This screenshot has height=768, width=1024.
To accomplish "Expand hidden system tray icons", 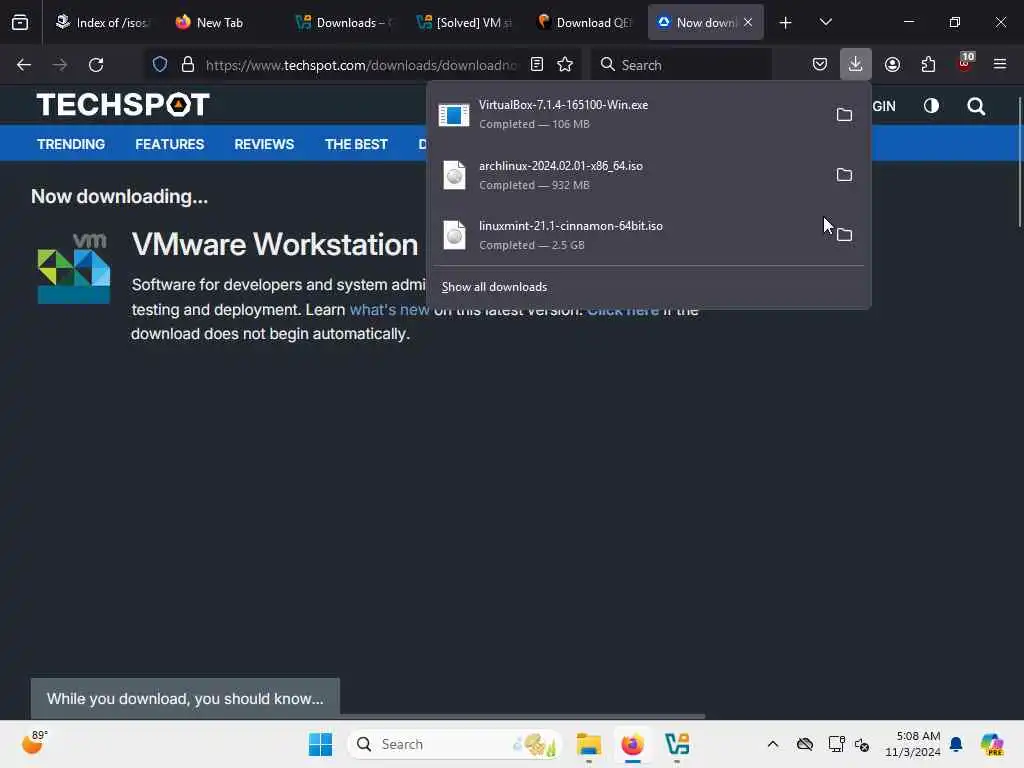I will click(773, 744).
